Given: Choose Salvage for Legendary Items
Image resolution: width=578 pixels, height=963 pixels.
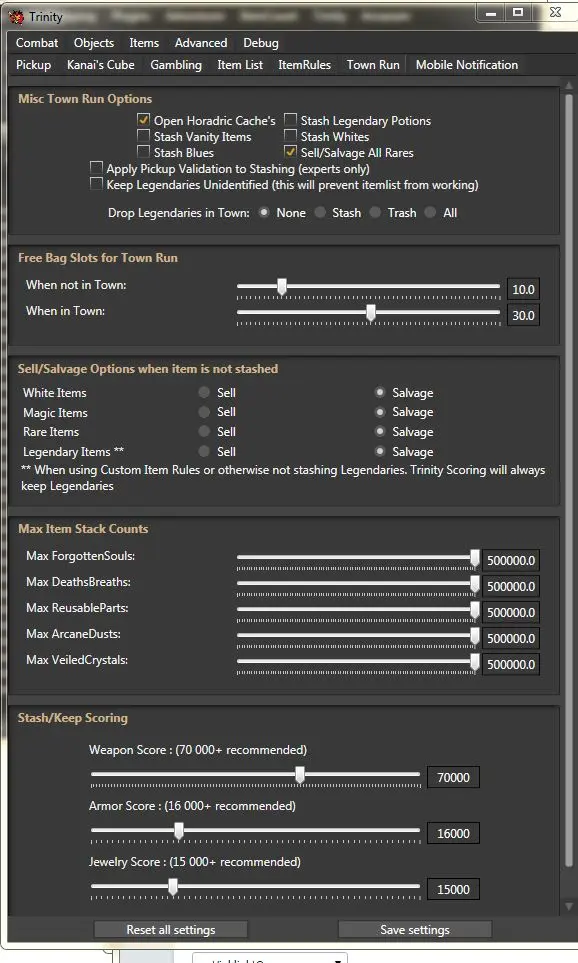Looking at the screenshot, I should tap(380, 451).
